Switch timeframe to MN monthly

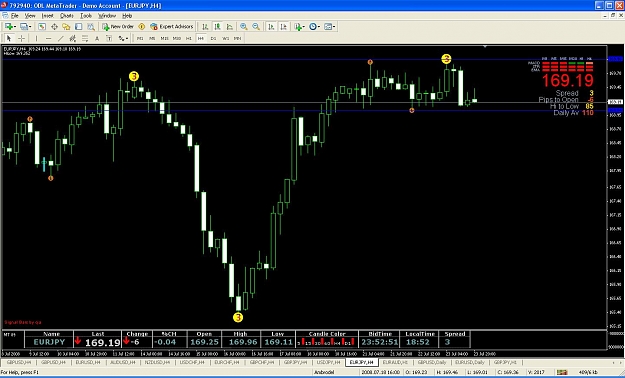click(237, 38)
